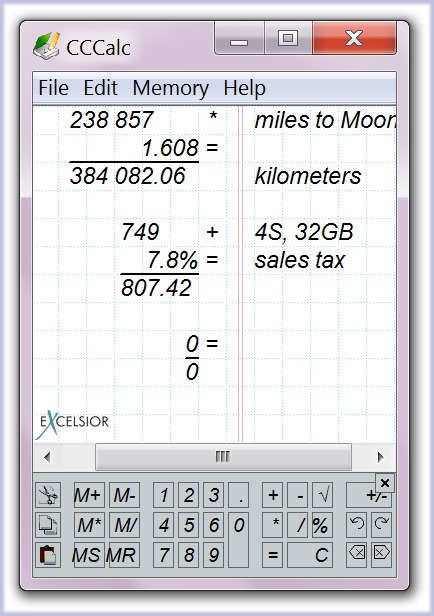Click the value 749

(140, 232)
